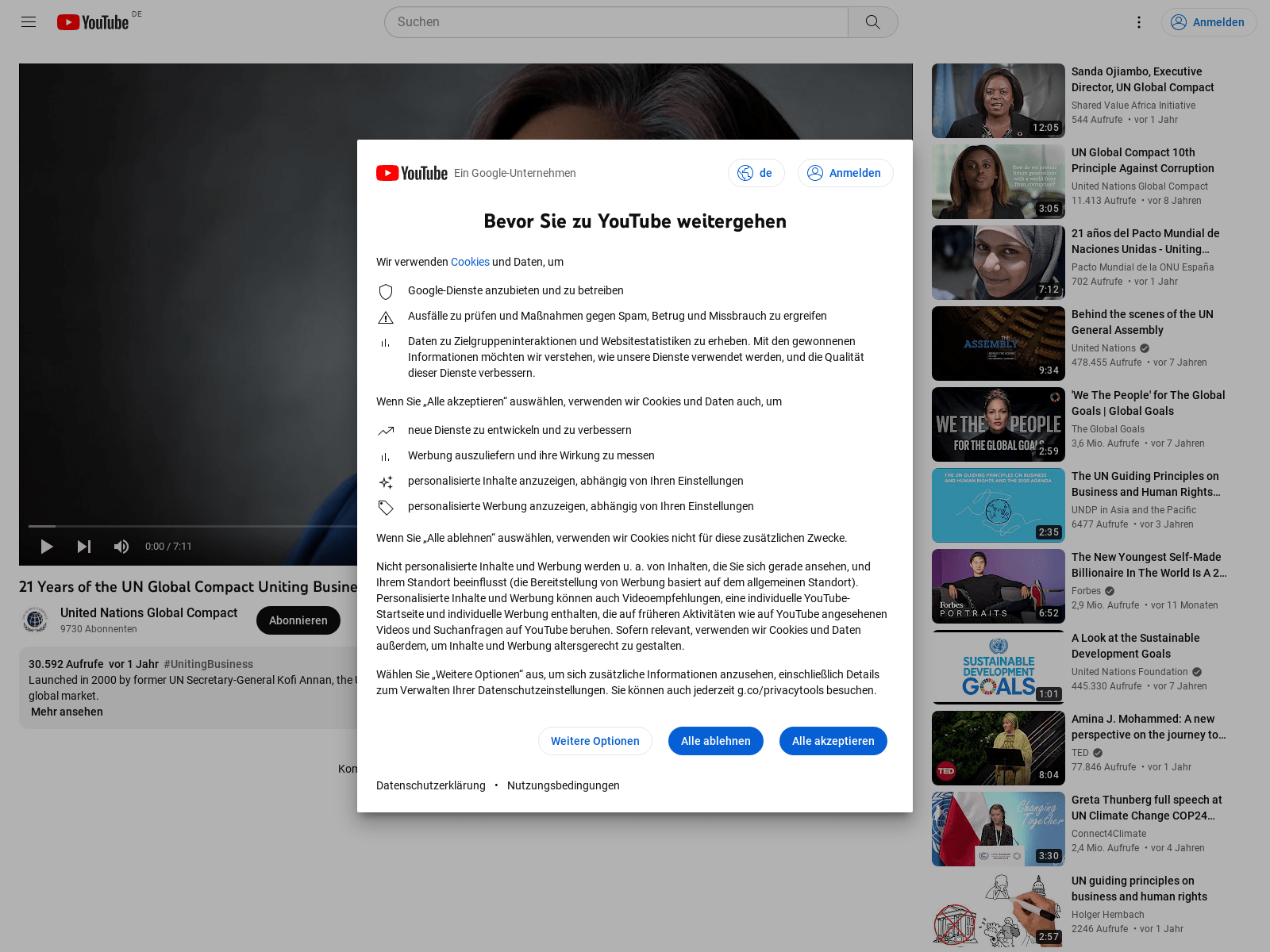Click the YouTube logo in the consent dialog
The height and width of the screenshot is (952, 1270).
412,173
